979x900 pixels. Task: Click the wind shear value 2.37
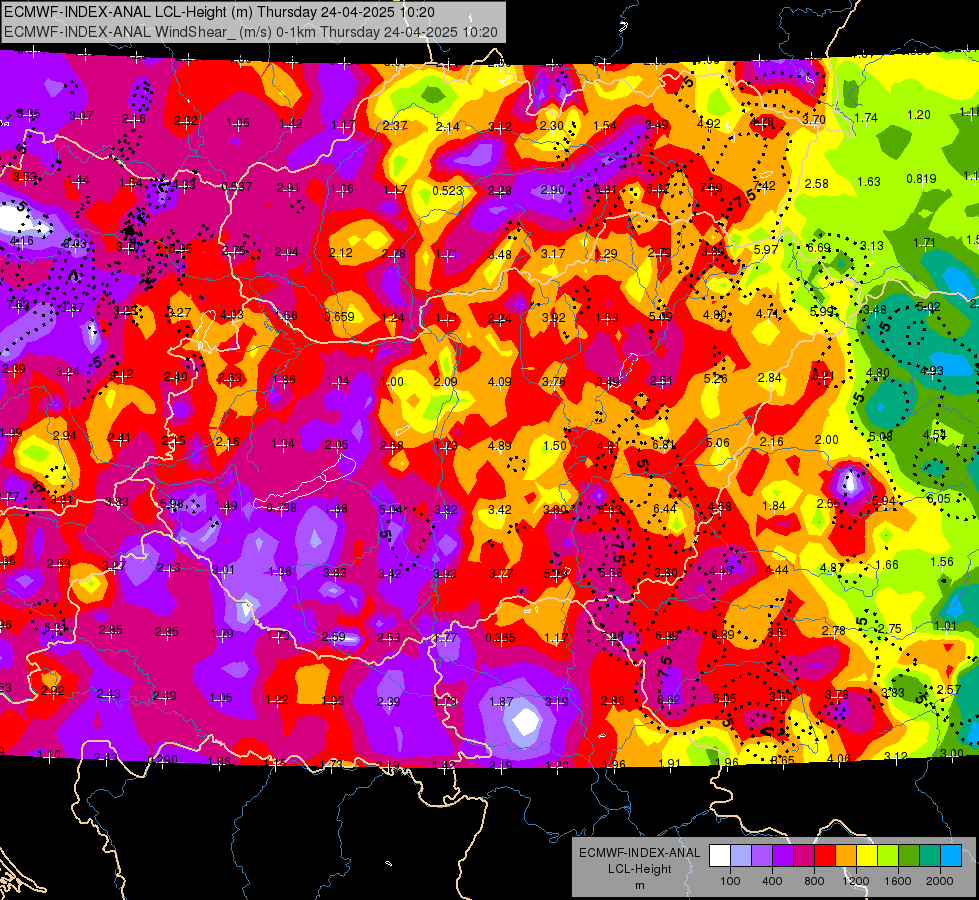[x=395, y=126]
